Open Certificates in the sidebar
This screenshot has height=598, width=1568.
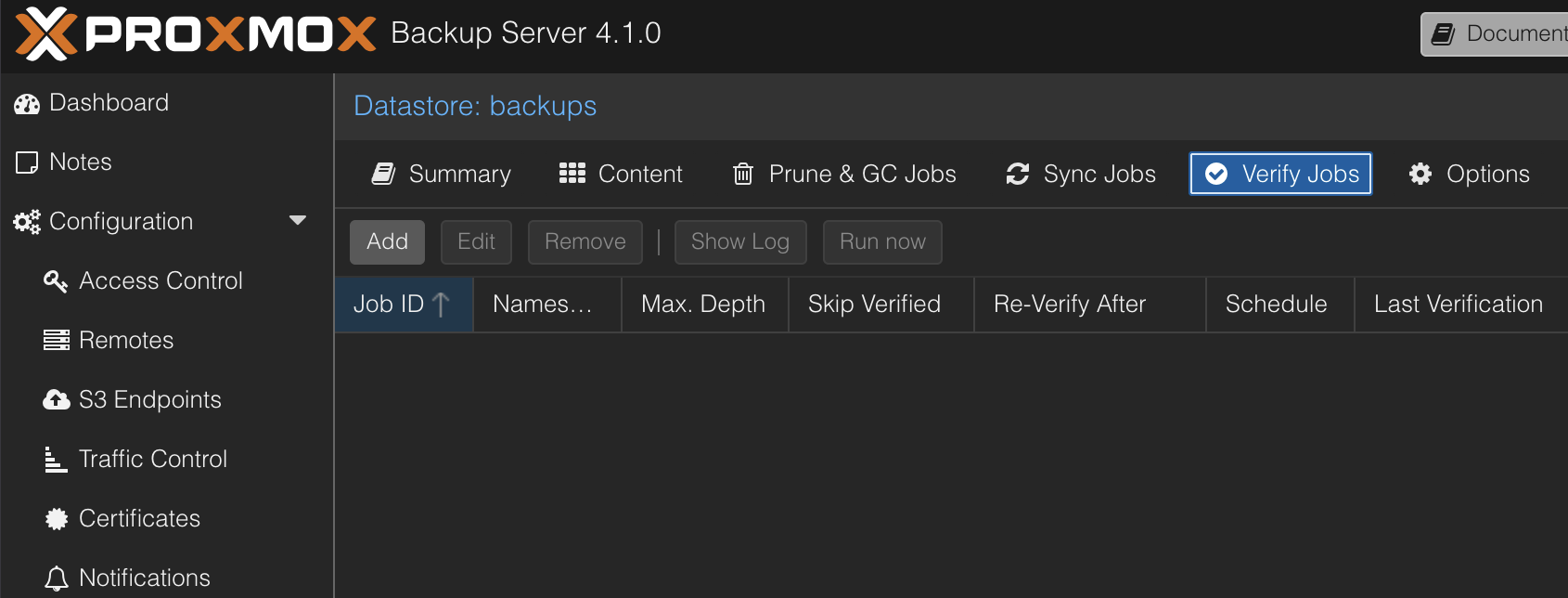(167, 519)
